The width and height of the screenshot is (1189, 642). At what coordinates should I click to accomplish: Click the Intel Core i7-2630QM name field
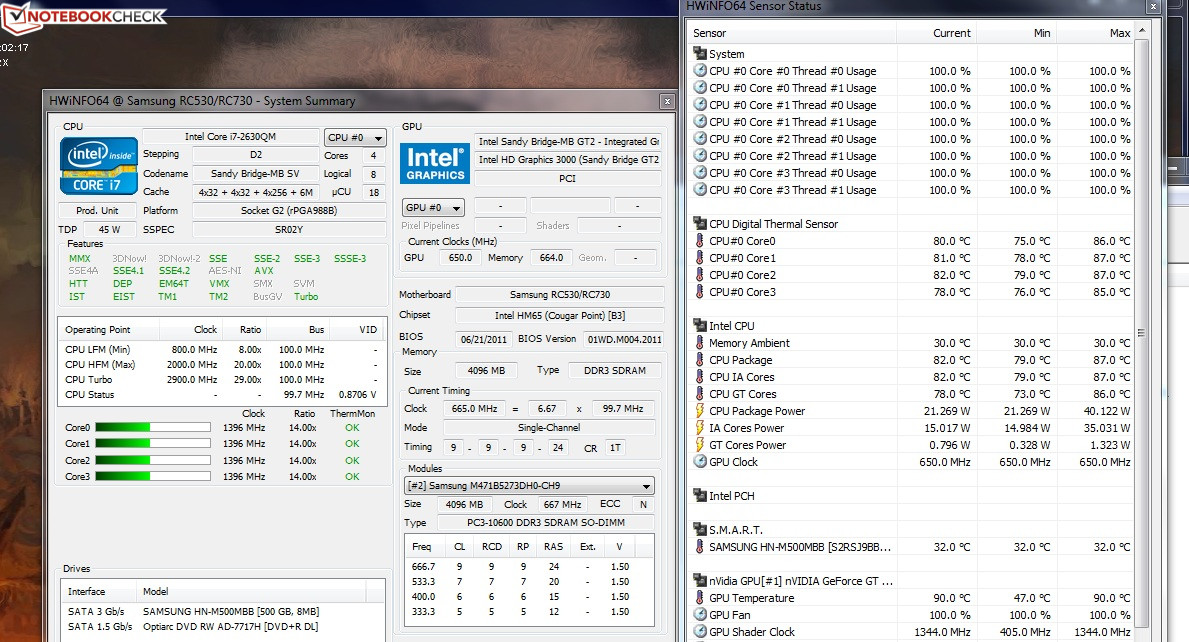(231, 136)
